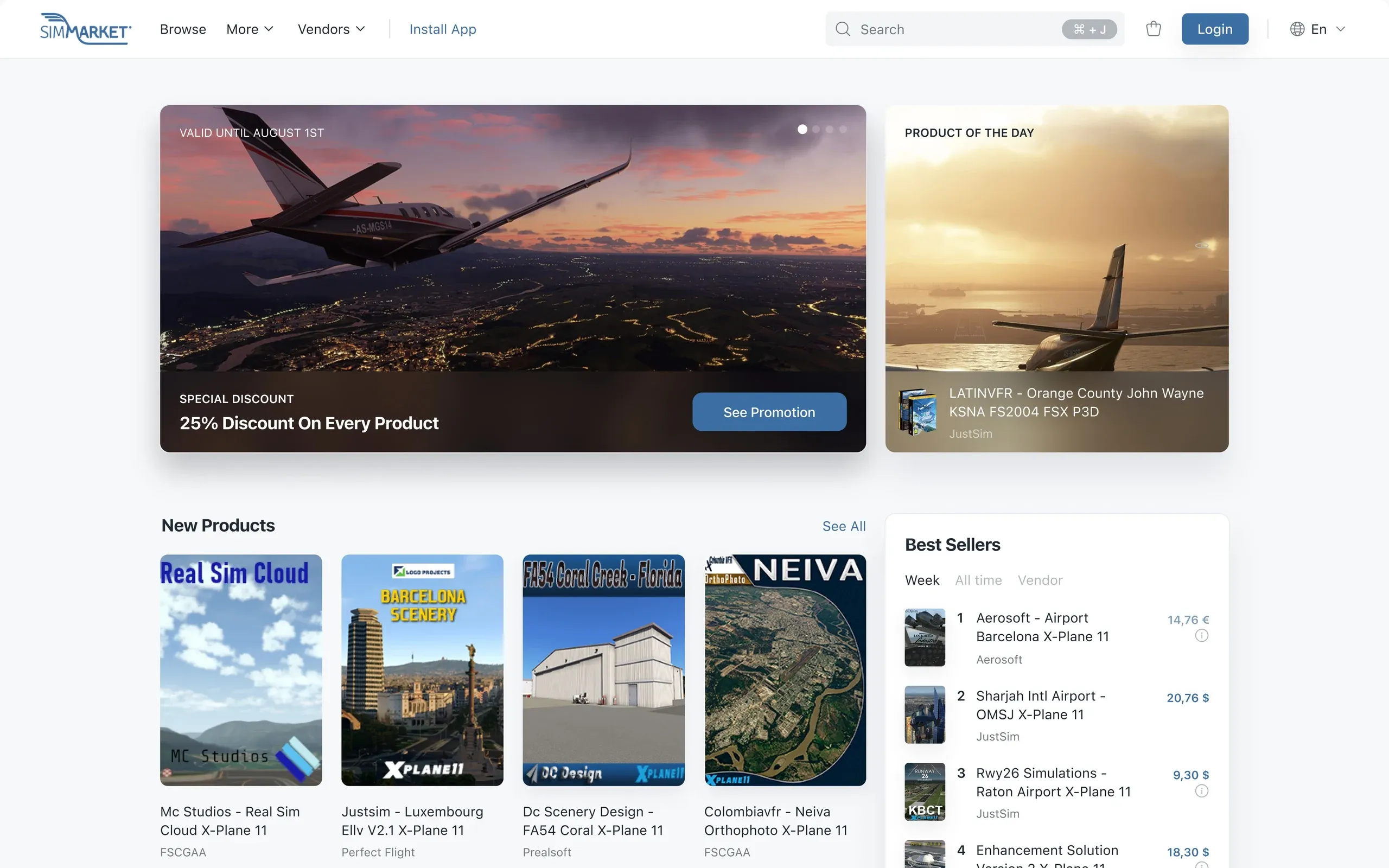
Task: Open the LATINVFR product box icon
Action: pyautogui.click(x=918, y=412)
